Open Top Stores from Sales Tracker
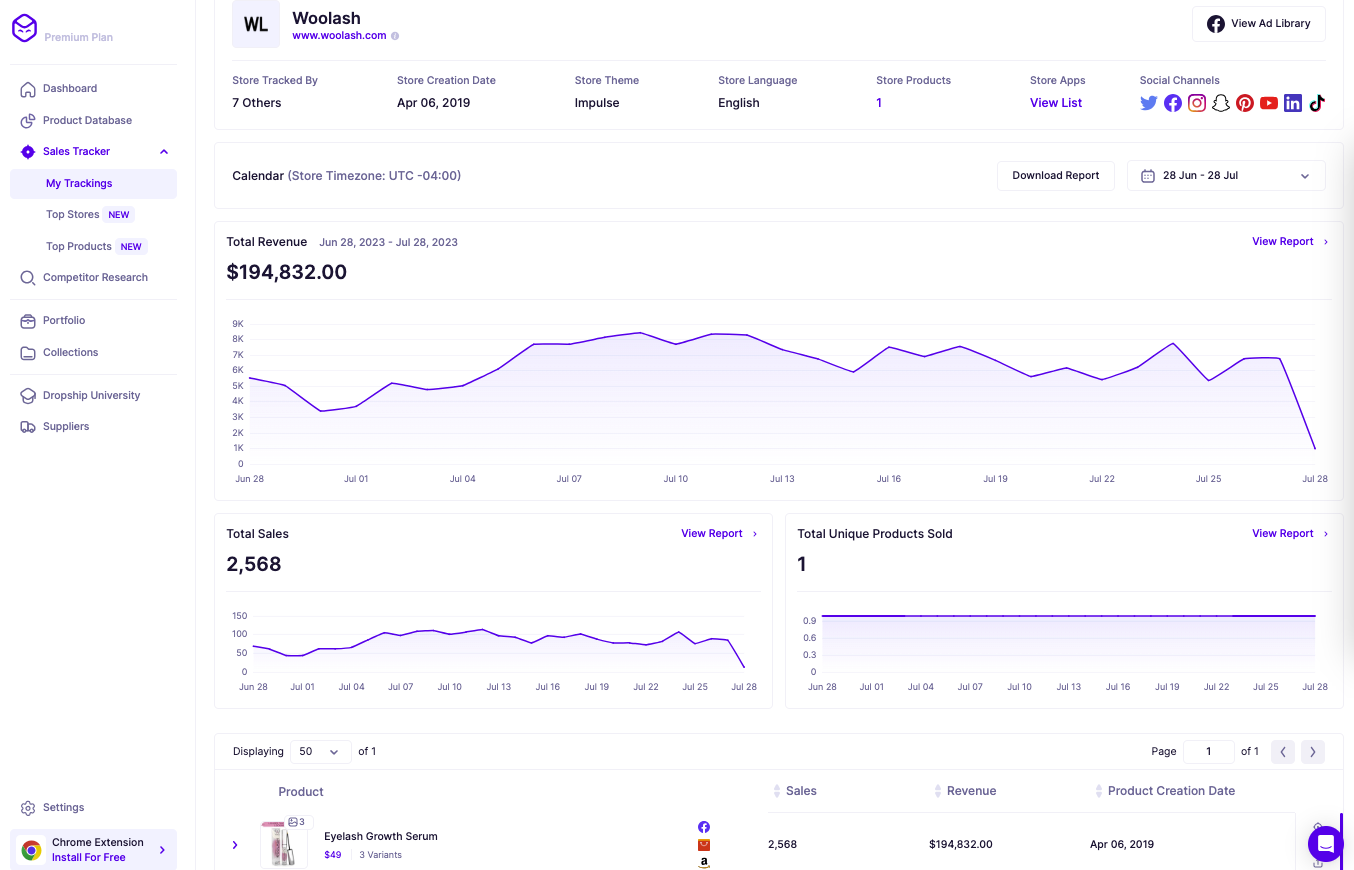 click(x=74, y=214)
